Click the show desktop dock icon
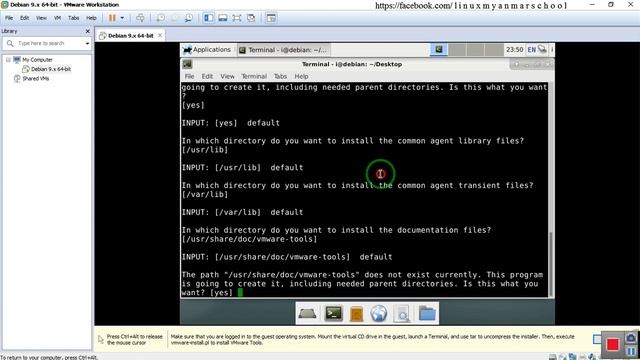640x360 pixels. pos(307,313)
